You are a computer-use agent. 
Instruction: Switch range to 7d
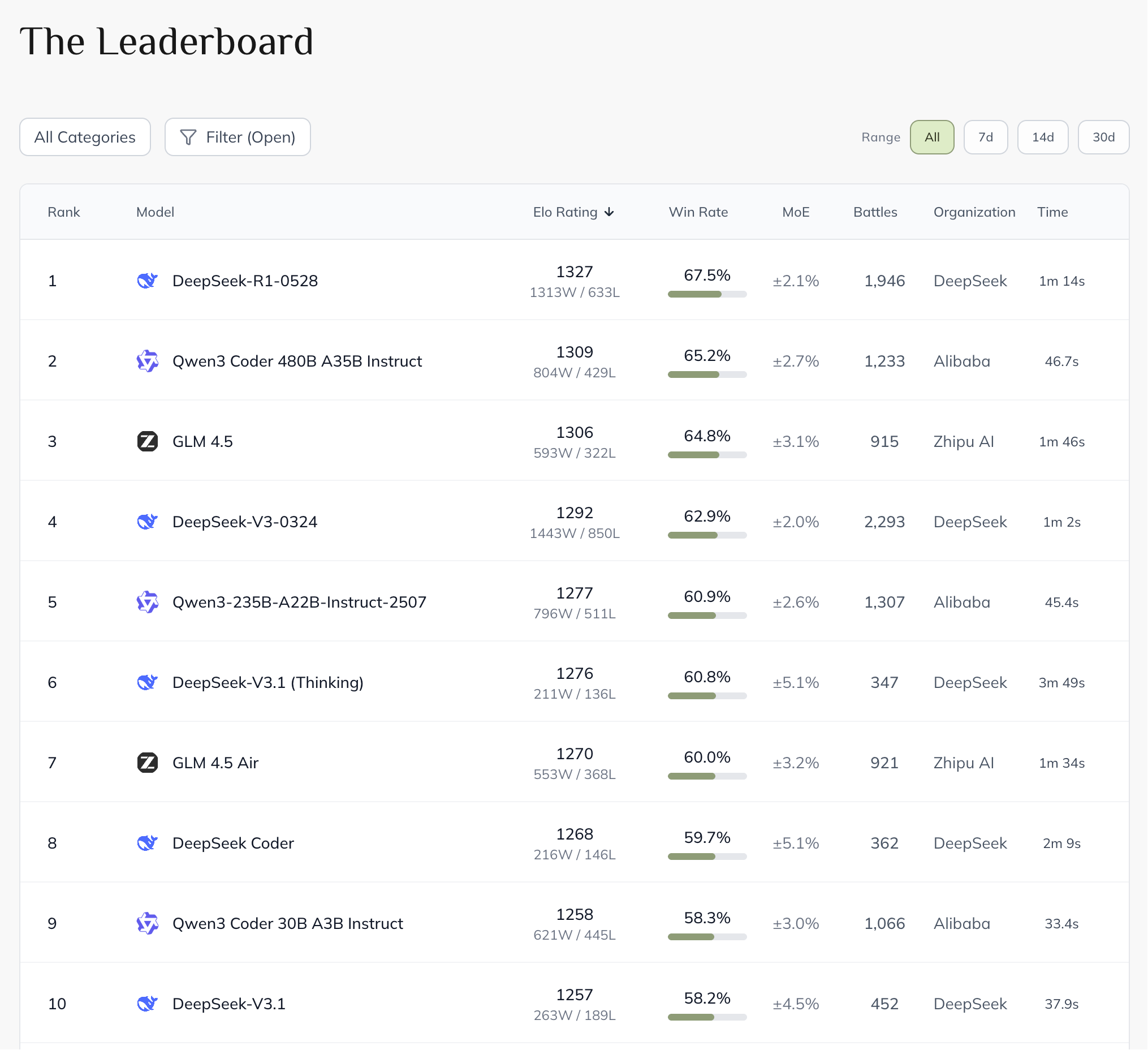(x=986, y=137)
